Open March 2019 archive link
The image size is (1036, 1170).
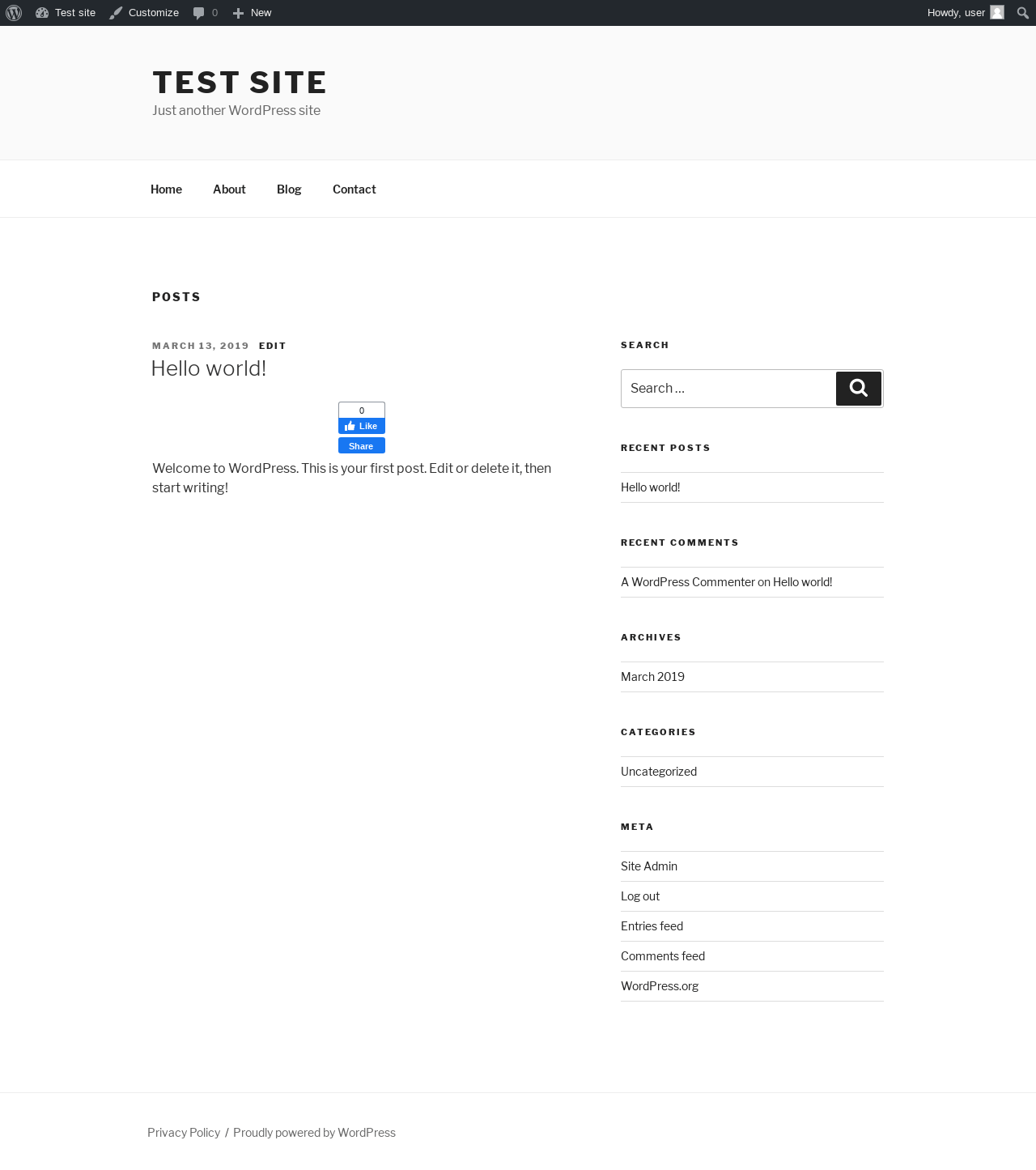pyautogui.click(x=652, y=677)
